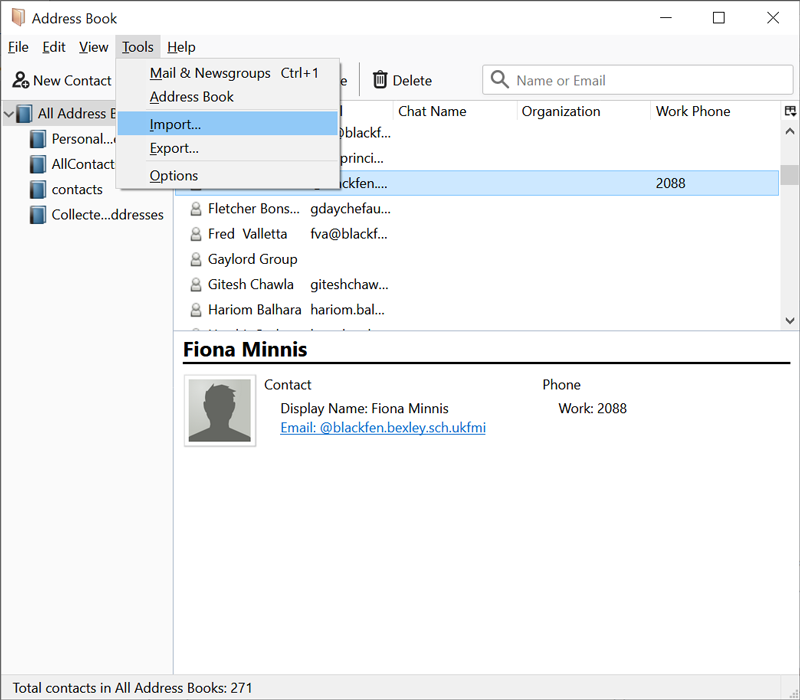Select Import... in the Tools menu
The height and width of the screenshot is (700, 800).
coord(228,124)
